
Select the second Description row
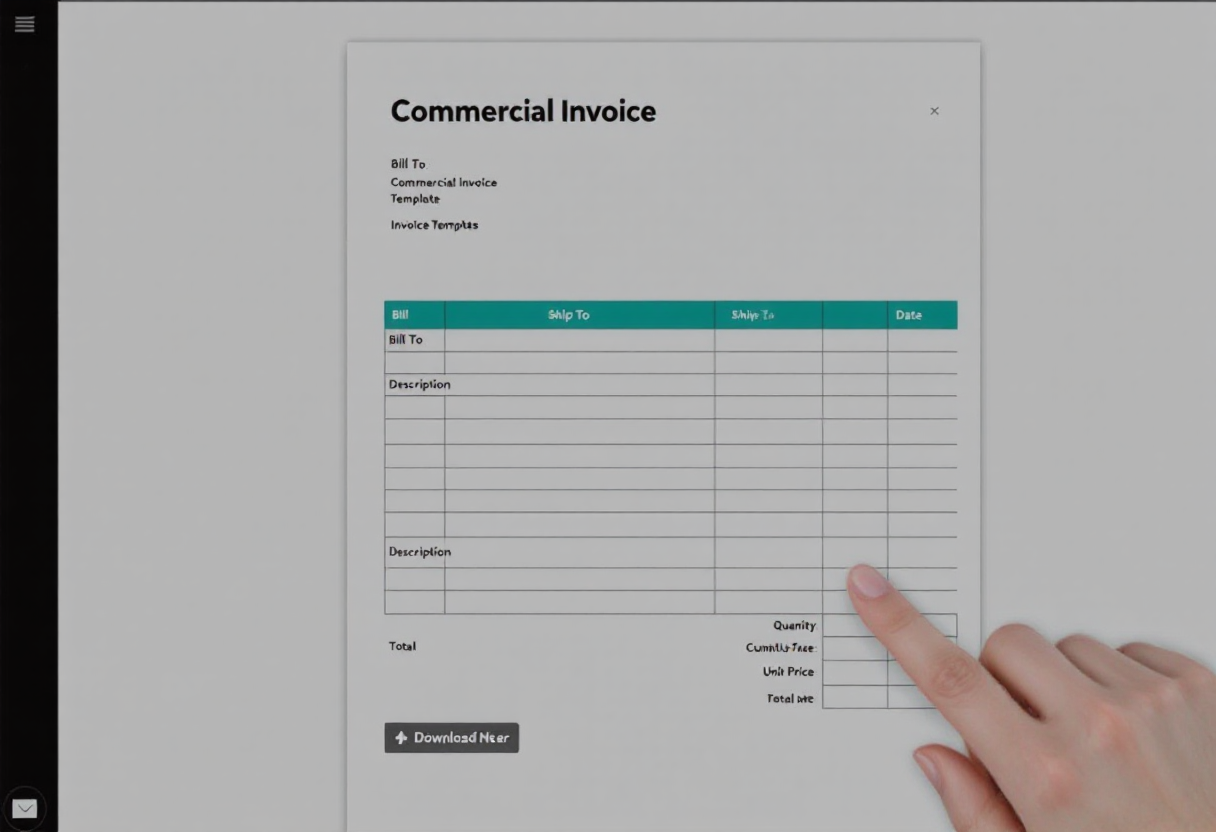(x=417, y=552)
